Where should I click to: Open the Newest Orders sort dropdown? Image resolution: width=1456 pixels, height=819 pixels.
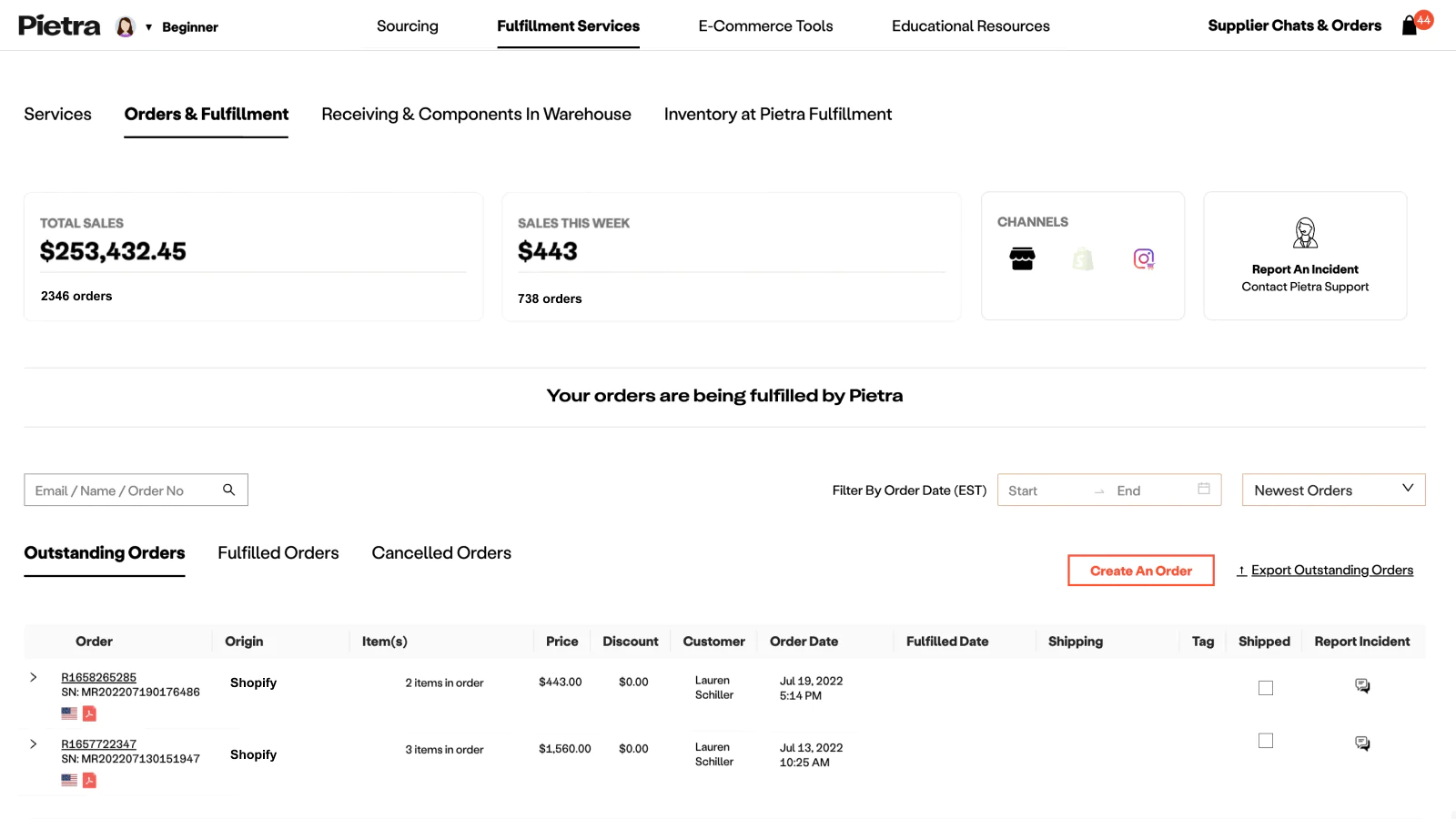(x=1333, y=490)
